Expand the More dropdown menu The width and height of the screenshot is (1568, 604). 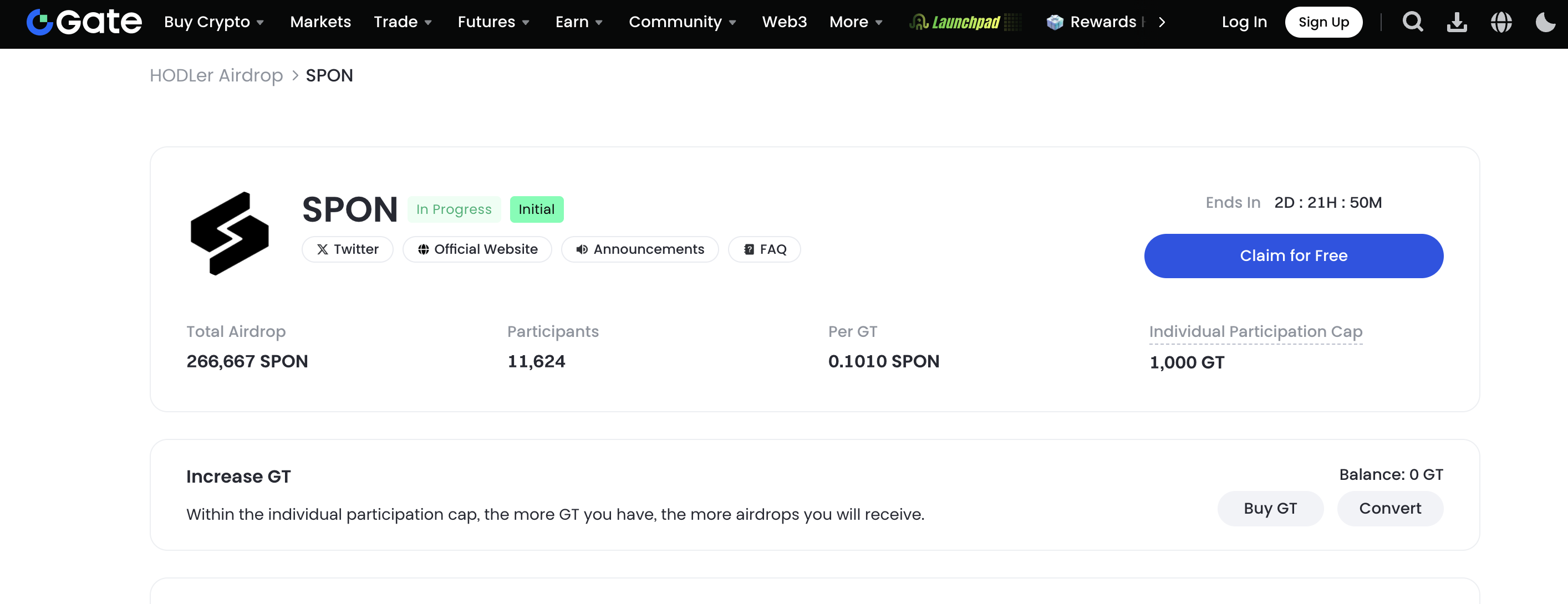[x=855, y=22]
